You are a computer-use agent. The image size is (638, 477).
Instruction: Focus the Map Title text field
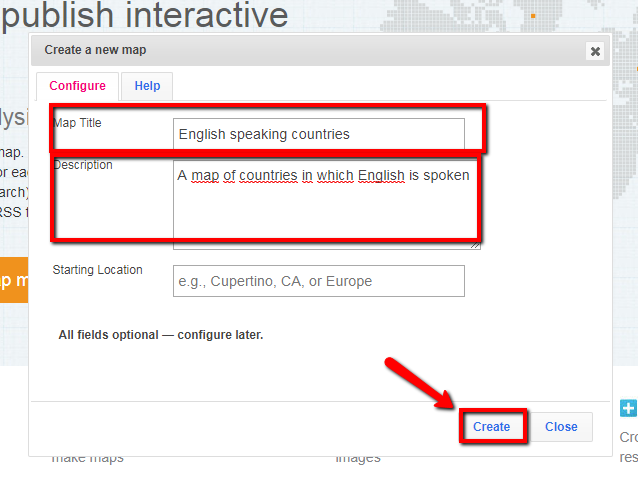click(x=318, y=134)
